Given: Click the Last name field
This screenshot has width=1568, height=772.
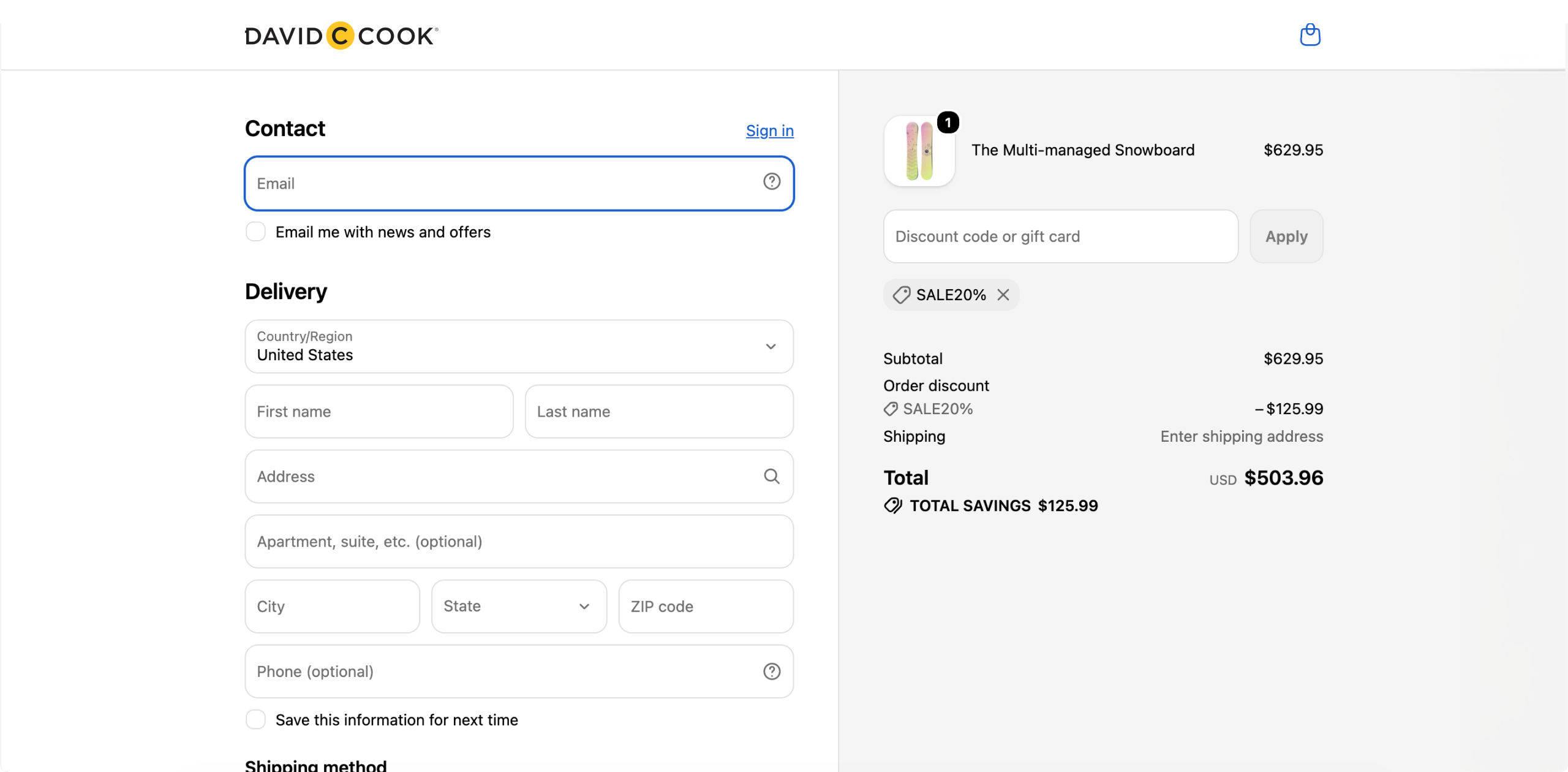Looking at the screenshot, I should (659, 411).
